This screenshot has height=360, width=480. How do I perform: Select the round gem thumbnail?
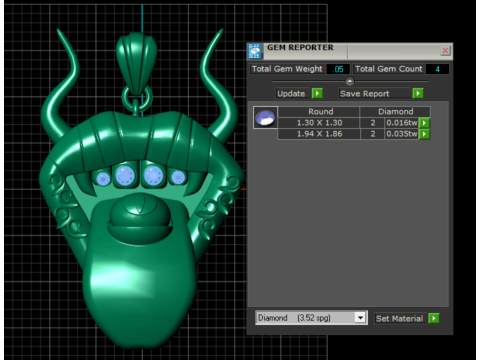[265, 118]
